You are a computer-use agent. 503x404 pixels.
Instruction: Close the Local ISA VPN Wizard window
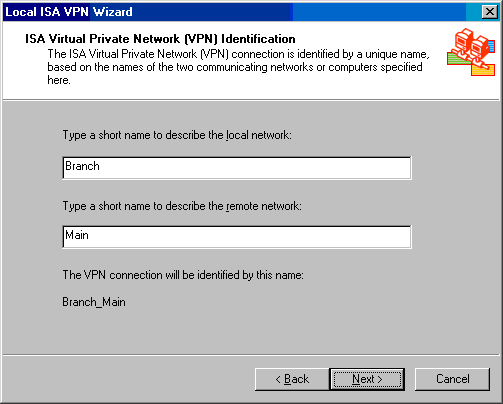coord(490,12)
